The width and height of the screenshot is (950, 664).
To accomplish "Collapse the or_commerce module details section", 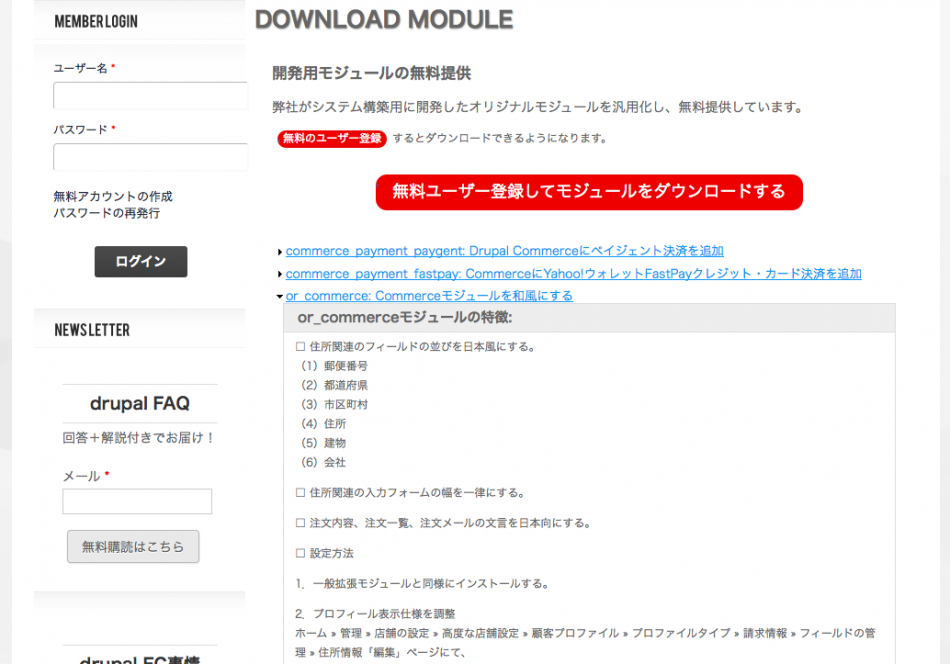I will pyautogui.click(x=277, y=295).
